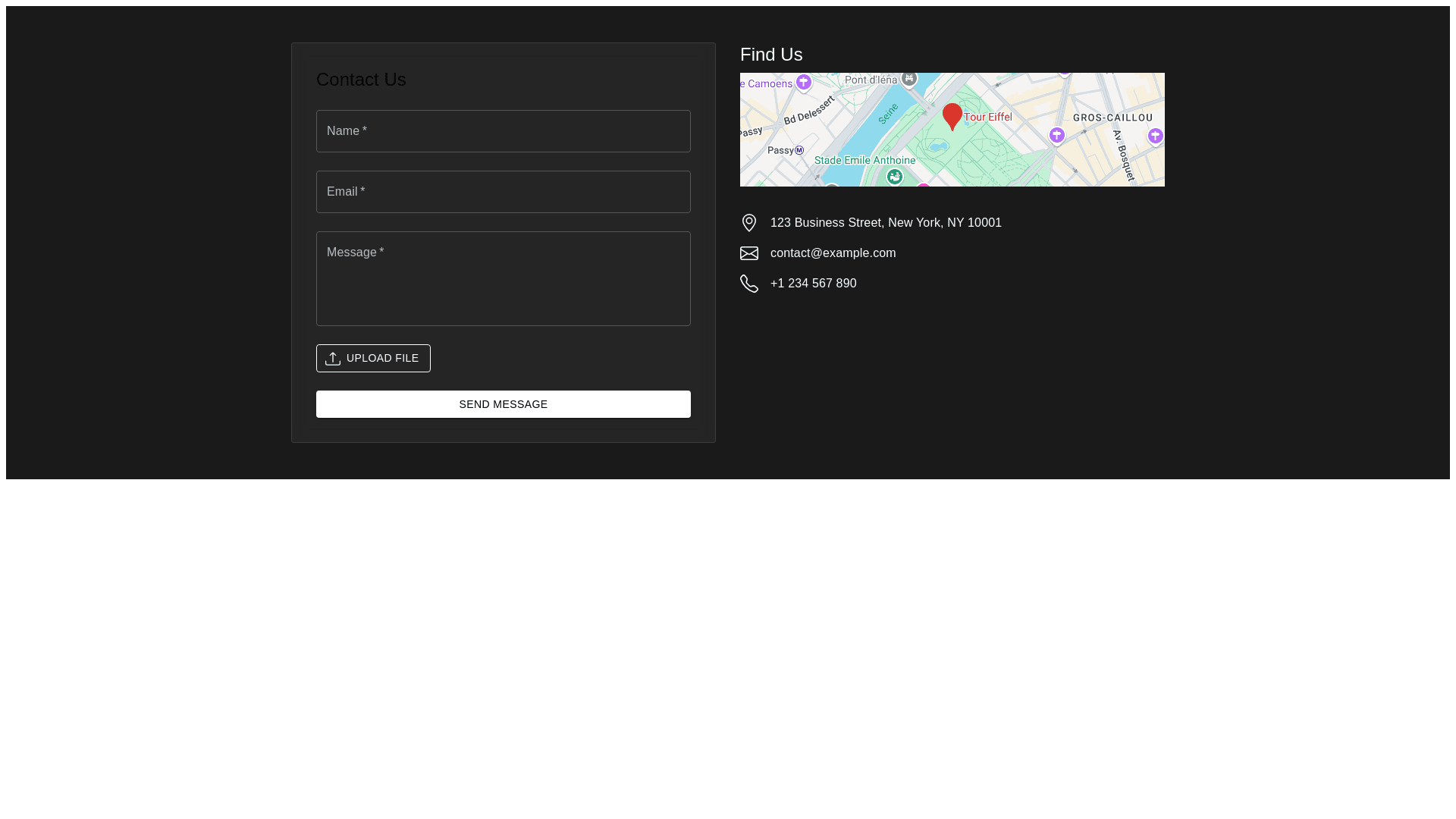Click purple marker next to Camoens label
The width and height of the screenshot is (1456, 819).
click(x=803, y=83)
